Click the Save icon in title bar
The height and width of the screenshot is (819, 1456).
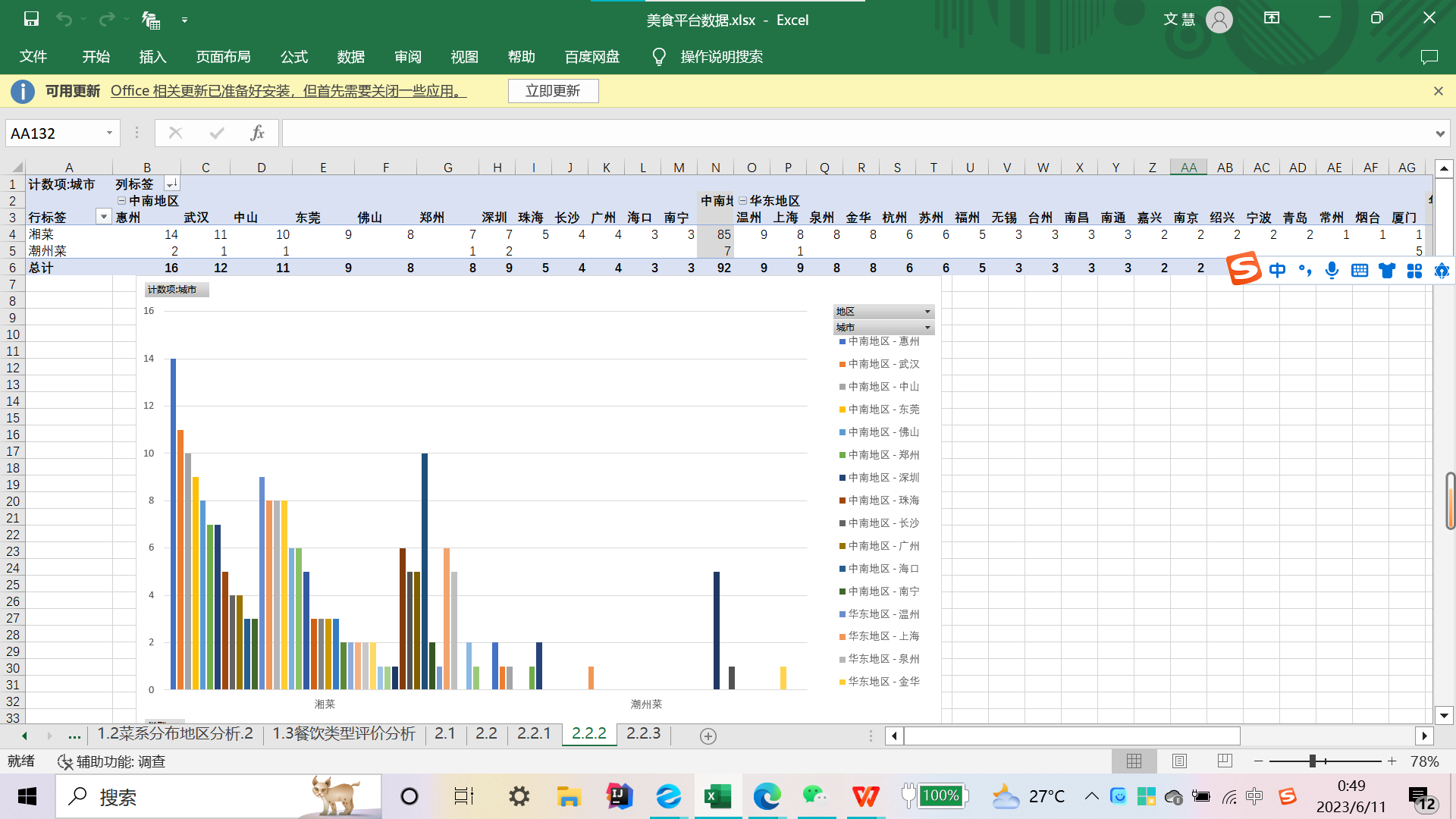pos(31,20)
